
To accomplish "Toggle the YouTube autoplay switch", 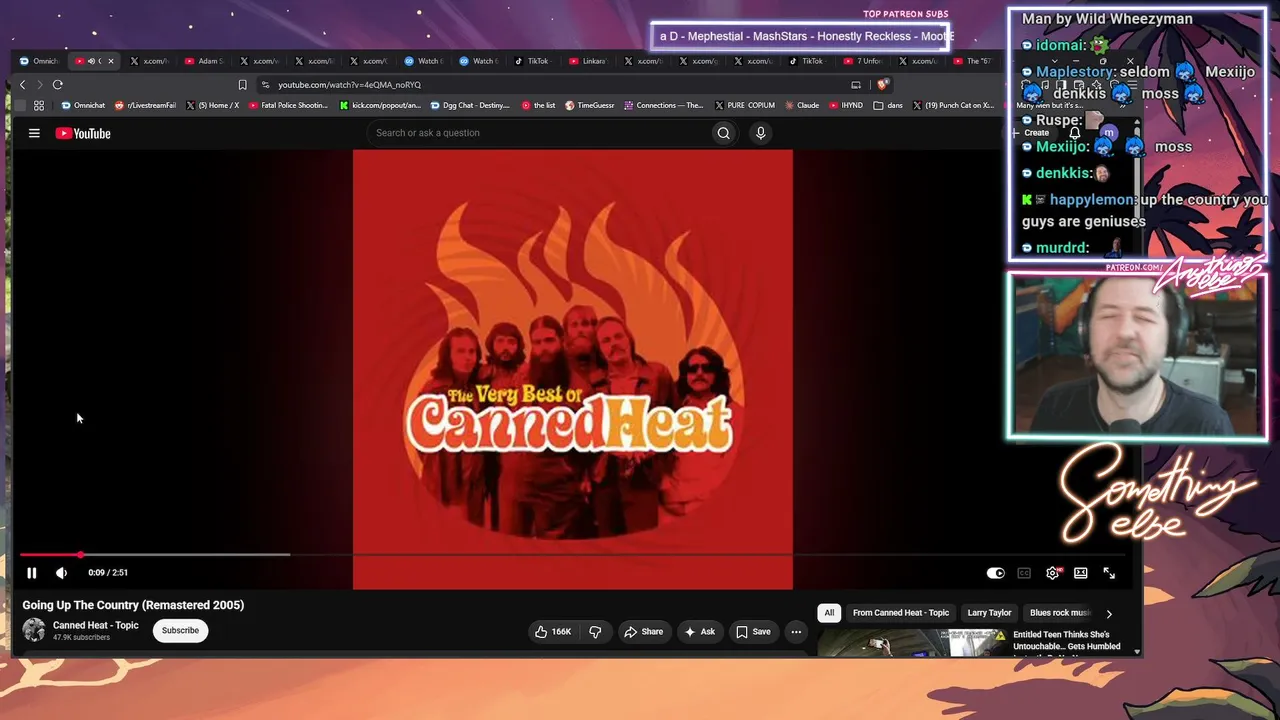I will [x=995, y=573].
